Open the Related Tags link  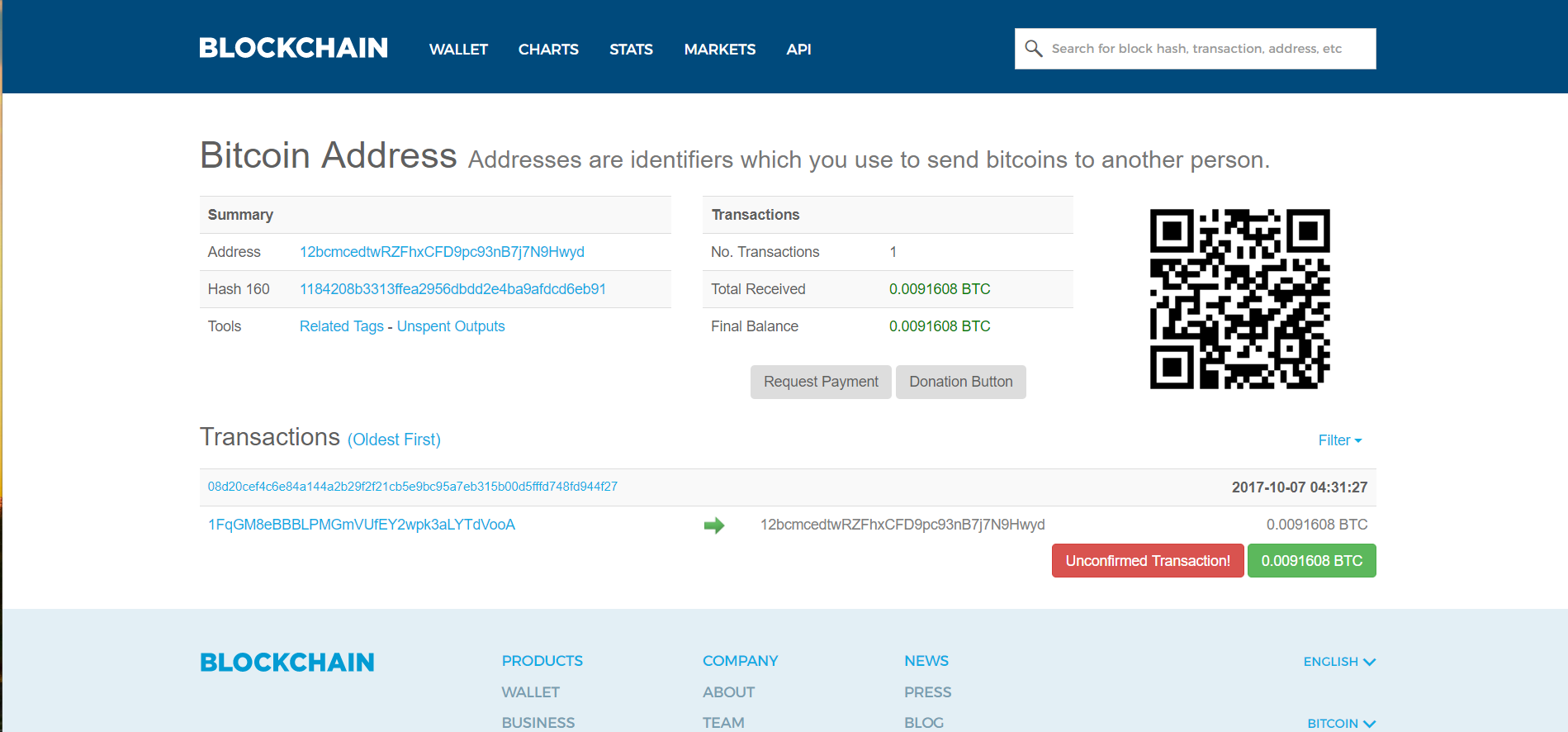(342, 326)
